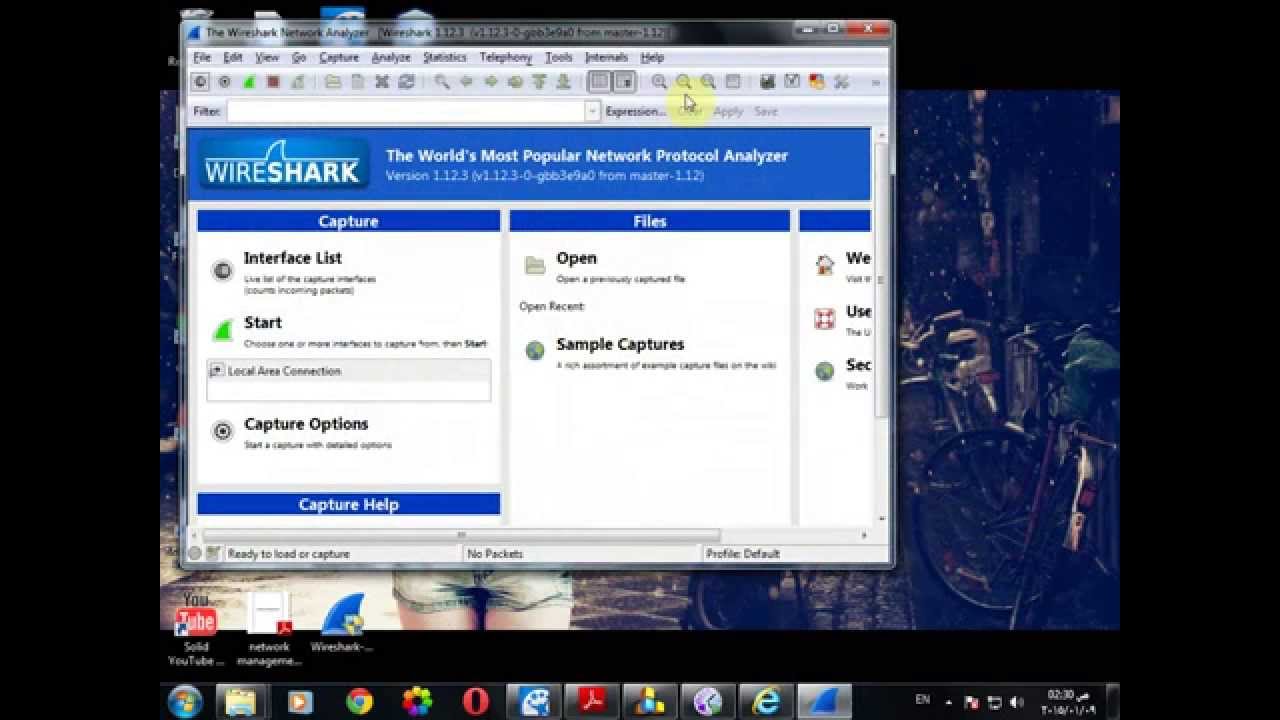Screen dimensions: 1280x720
Task: Open the View menu
Action: [267, 58]
